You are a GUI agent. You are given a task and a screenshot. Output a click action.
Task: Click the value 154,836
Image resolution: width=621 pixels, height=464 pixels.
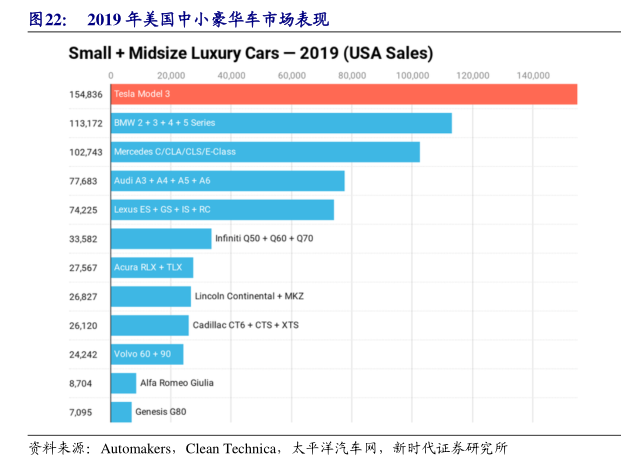tap(86, 95)
